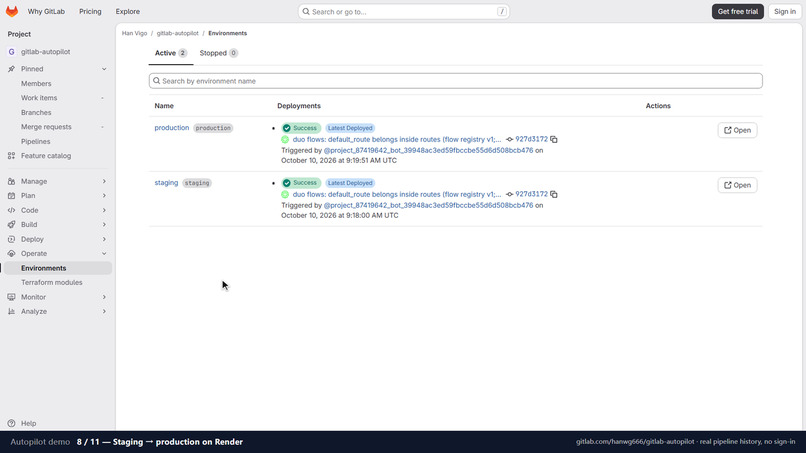
Task: Open staging deployment commit message link
Action: click(397, 194)
